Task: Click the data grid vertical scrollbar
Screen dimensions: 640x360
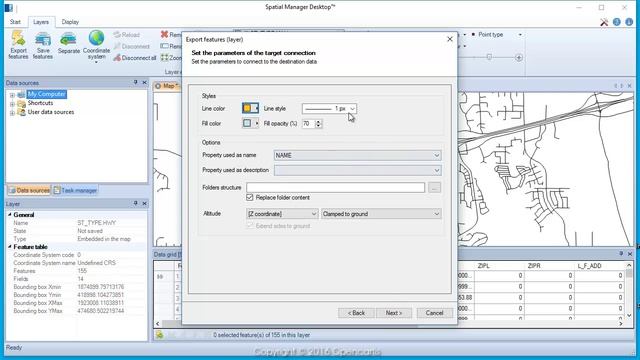Action: coord(629,290)
